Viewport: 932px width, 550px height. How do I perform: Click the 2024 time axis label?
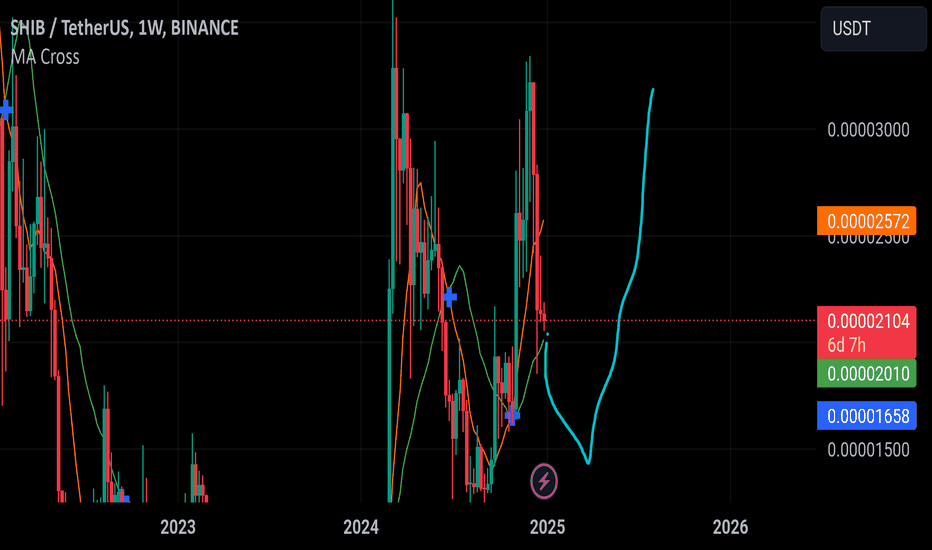(361, 527)
